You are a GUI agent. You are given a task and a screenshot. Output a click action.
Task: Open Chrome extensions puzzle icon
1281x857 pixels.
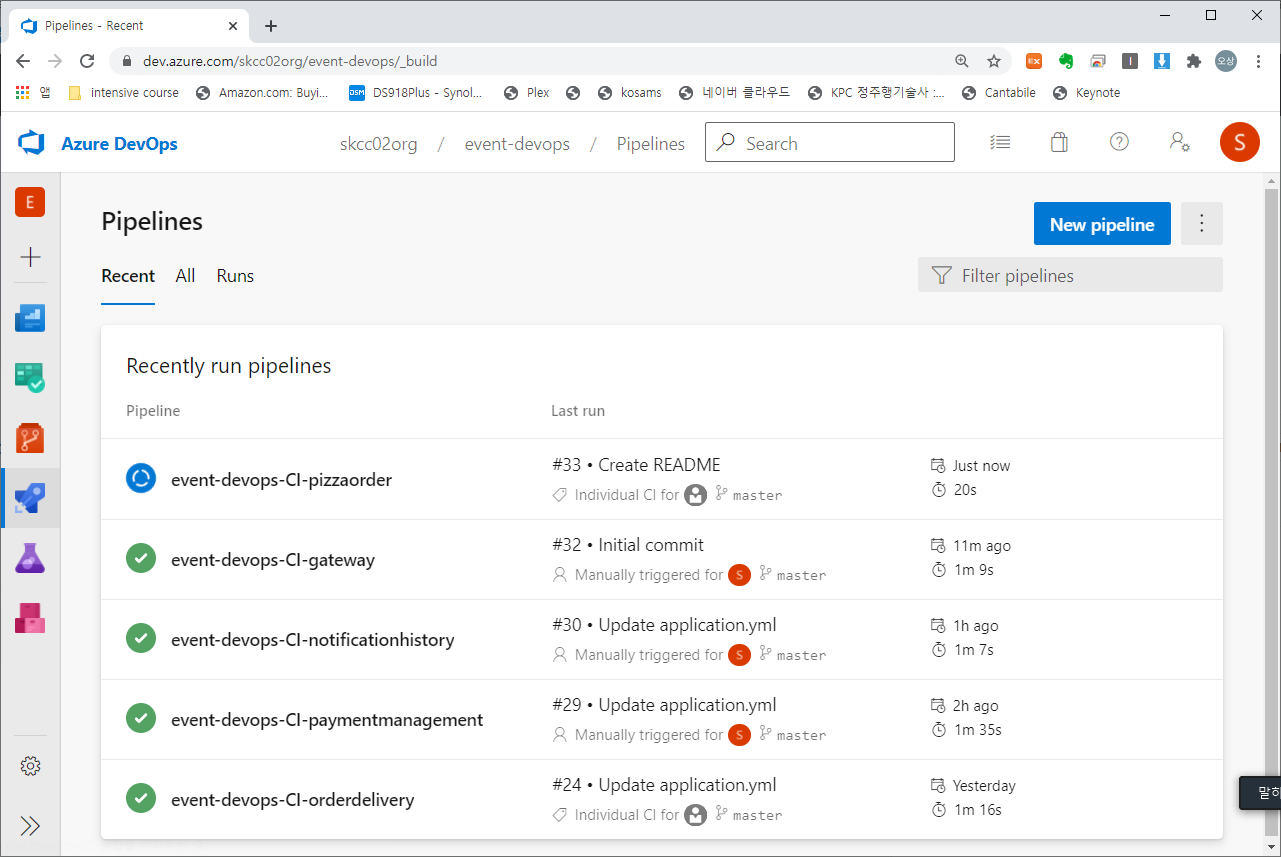point(1193,61)
